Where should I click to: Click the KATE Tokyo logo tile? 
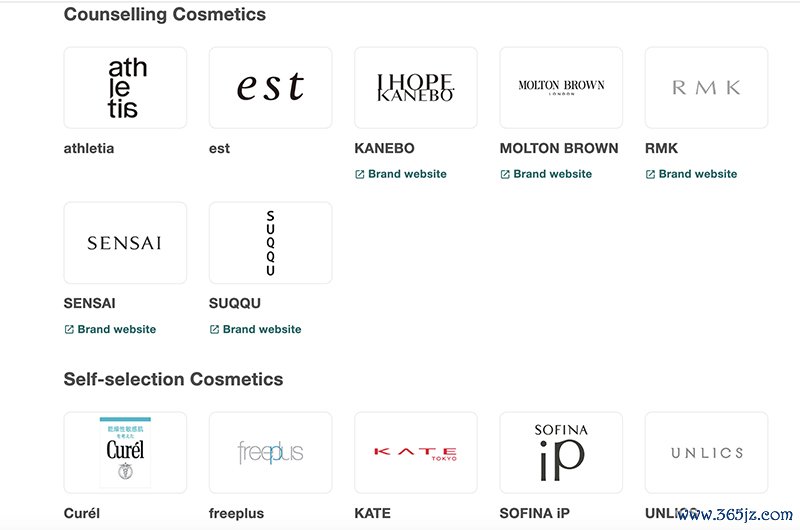click(x=416, y=452)
